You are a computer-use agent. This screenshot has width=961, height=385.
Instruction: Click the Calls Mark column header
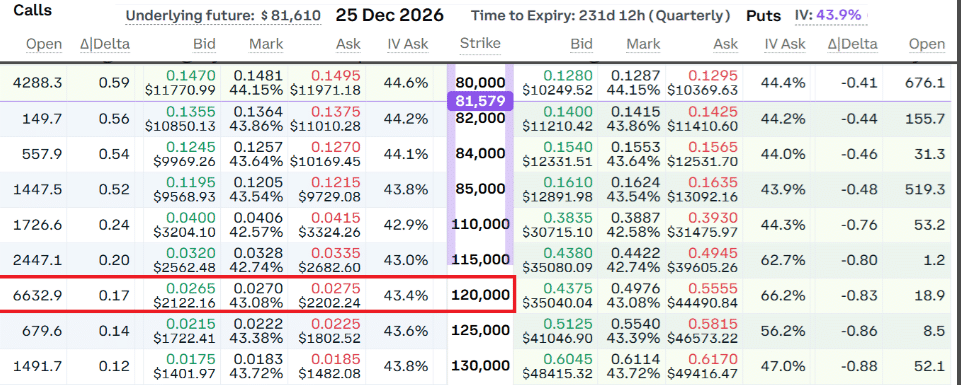tap(266, 44)
